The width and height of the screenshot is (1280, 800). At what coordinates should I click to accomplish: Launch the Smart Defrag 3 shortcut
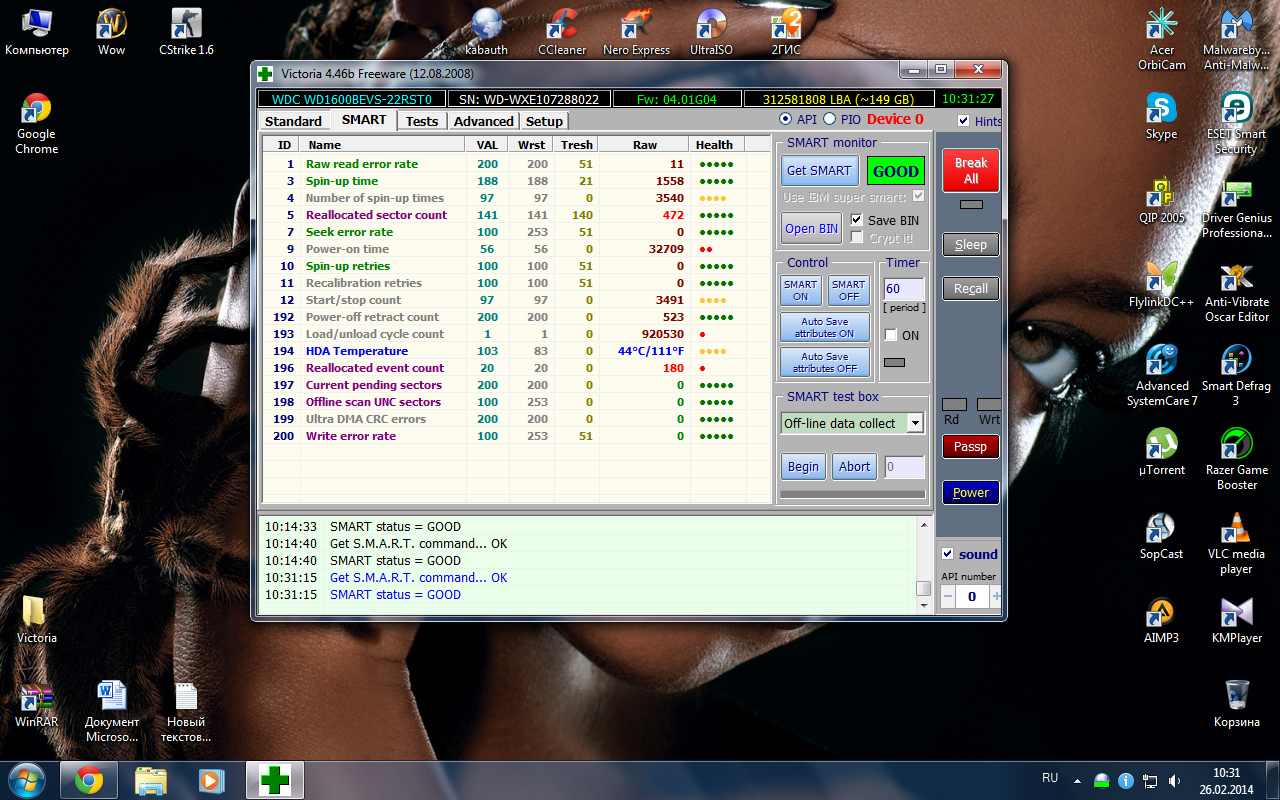pos(1236,376)
